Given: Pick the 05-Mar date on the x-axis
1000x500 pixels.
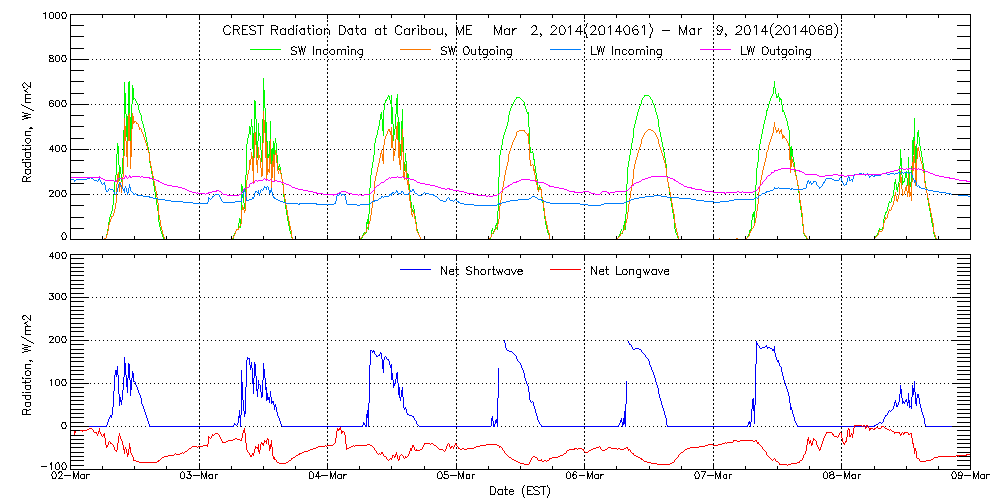Looking at the screenshot, I should [x=456, y=477].
